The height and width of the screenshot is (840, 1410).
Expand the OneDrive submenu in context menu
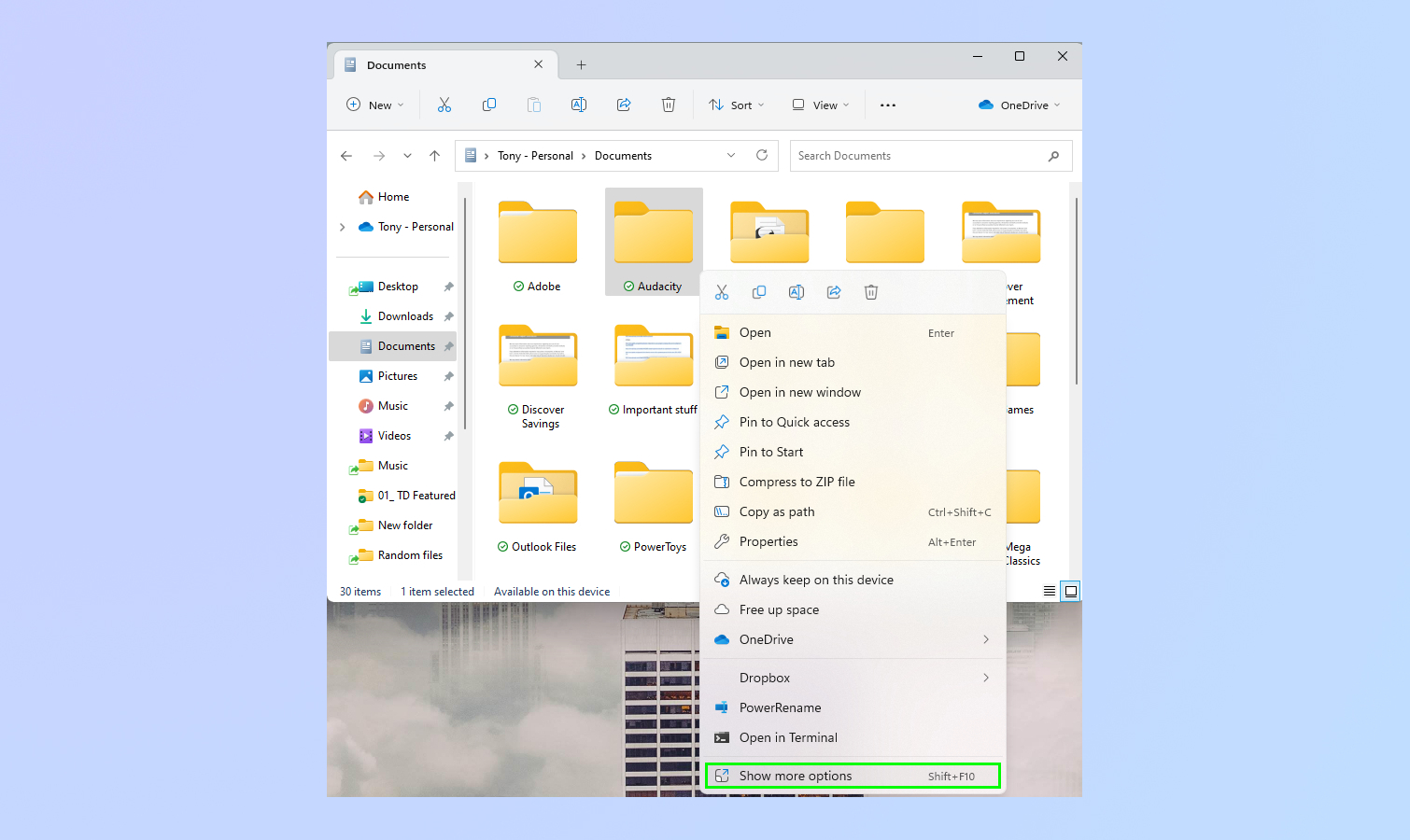tap(986, 639)
